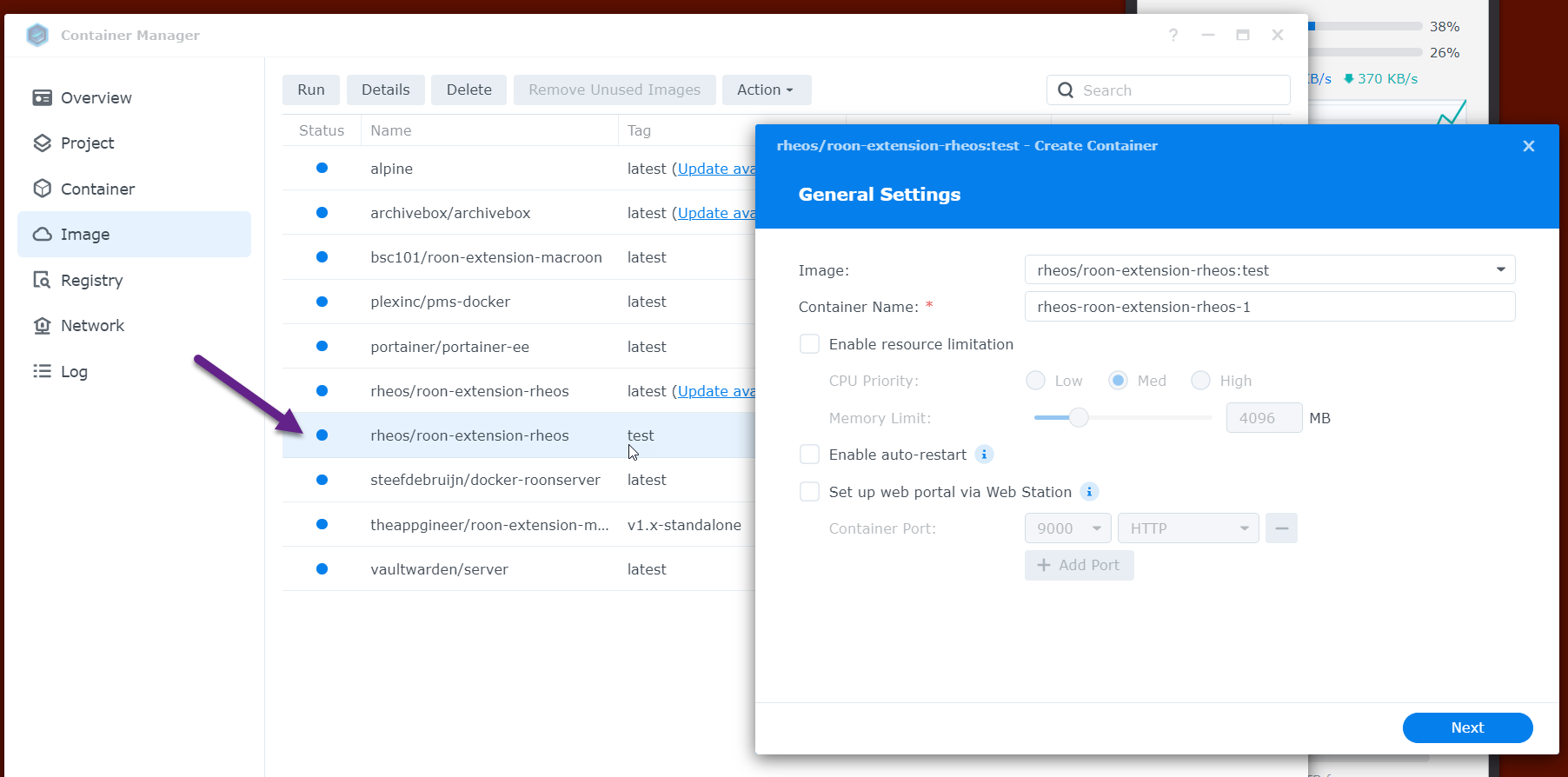Screen dimensions: 1568x777
Task: Close the Create Container dialog
Action: tap(1529, 146)
